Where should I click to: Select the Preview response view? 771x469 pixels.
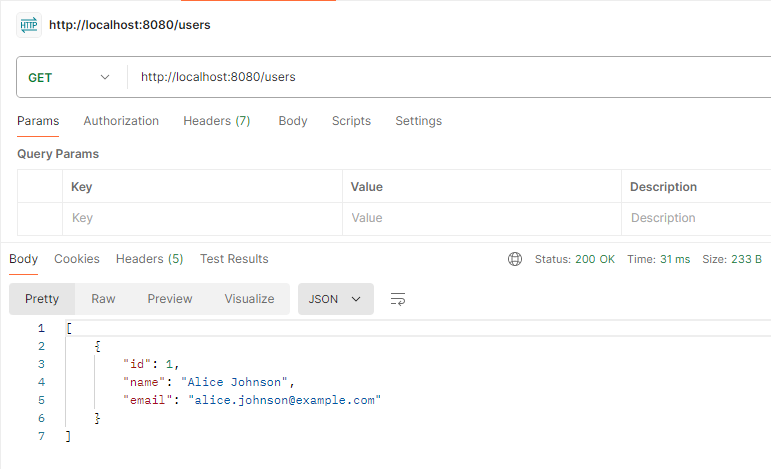point(169,299)
